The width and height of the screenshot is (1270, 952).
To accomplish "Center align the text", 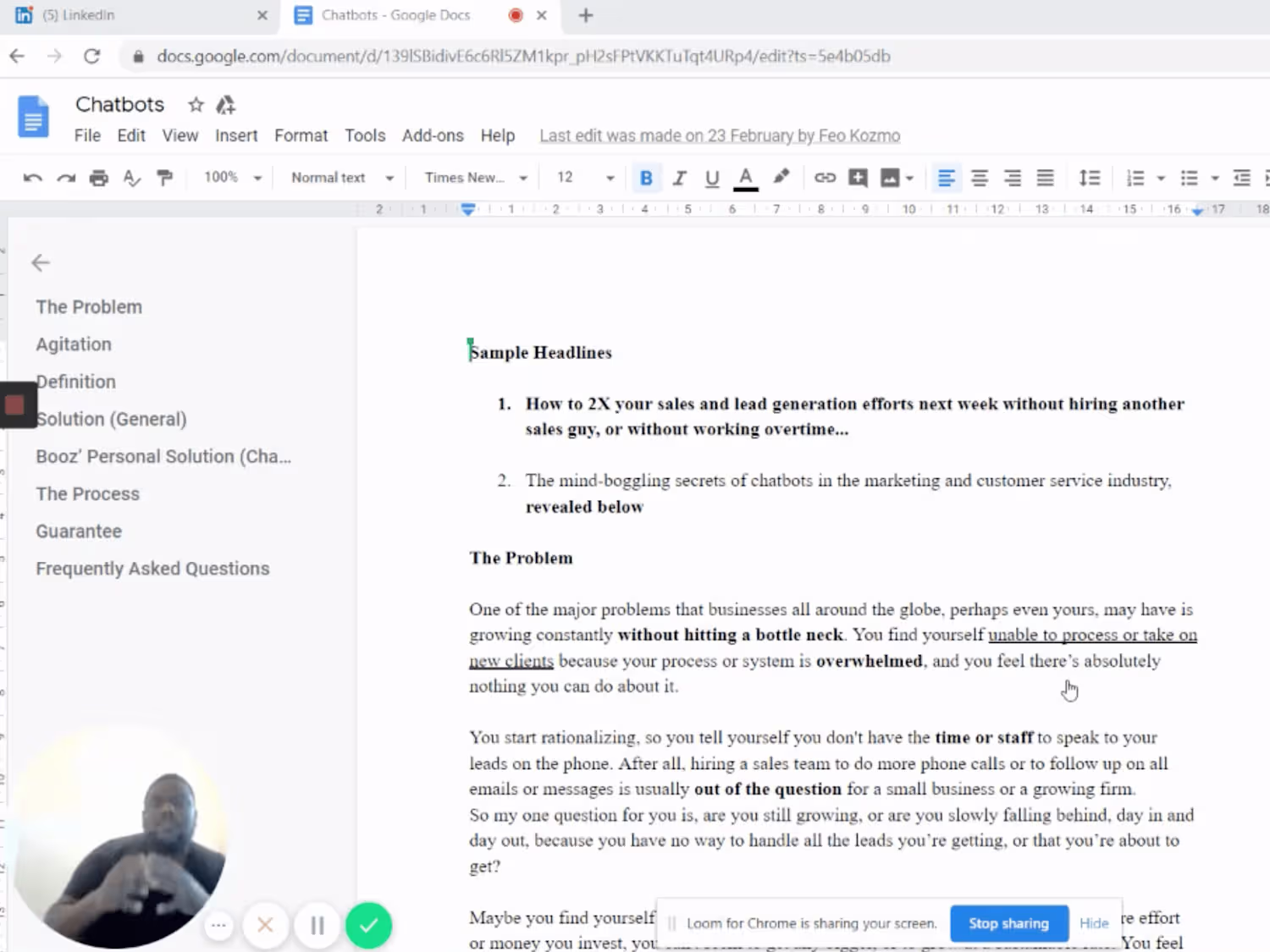I will (980, 178).
